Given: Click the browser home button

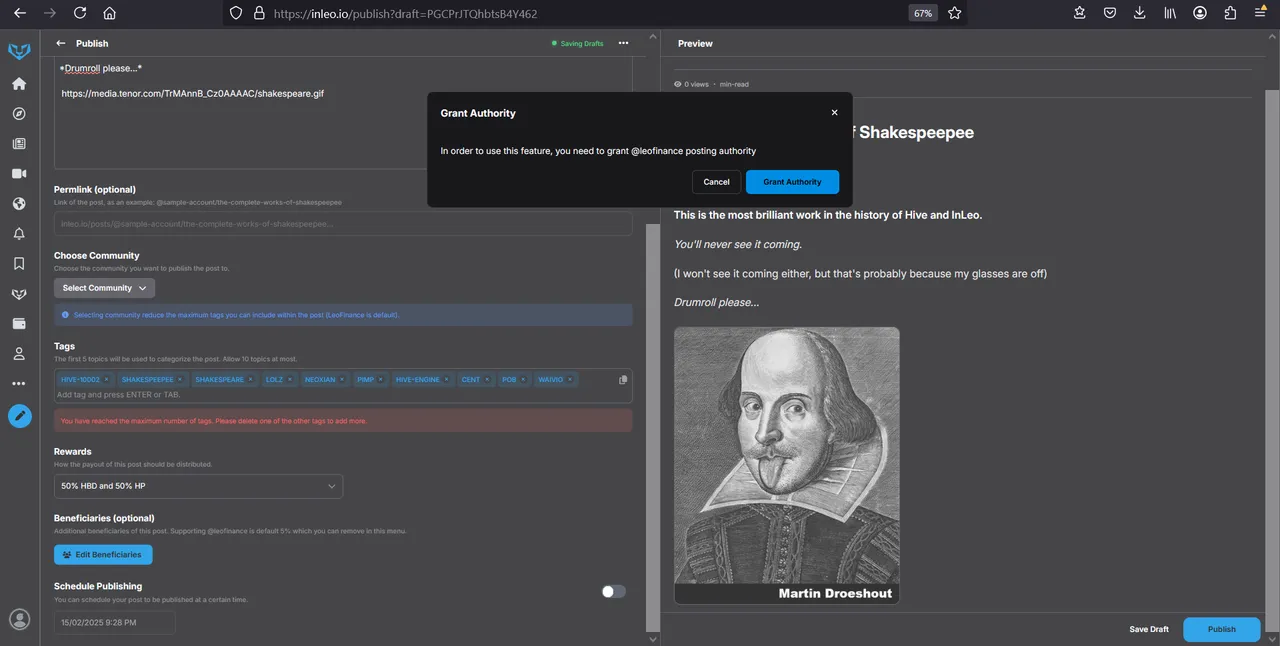Looking at the screenshot, I should tap(109, 13).
